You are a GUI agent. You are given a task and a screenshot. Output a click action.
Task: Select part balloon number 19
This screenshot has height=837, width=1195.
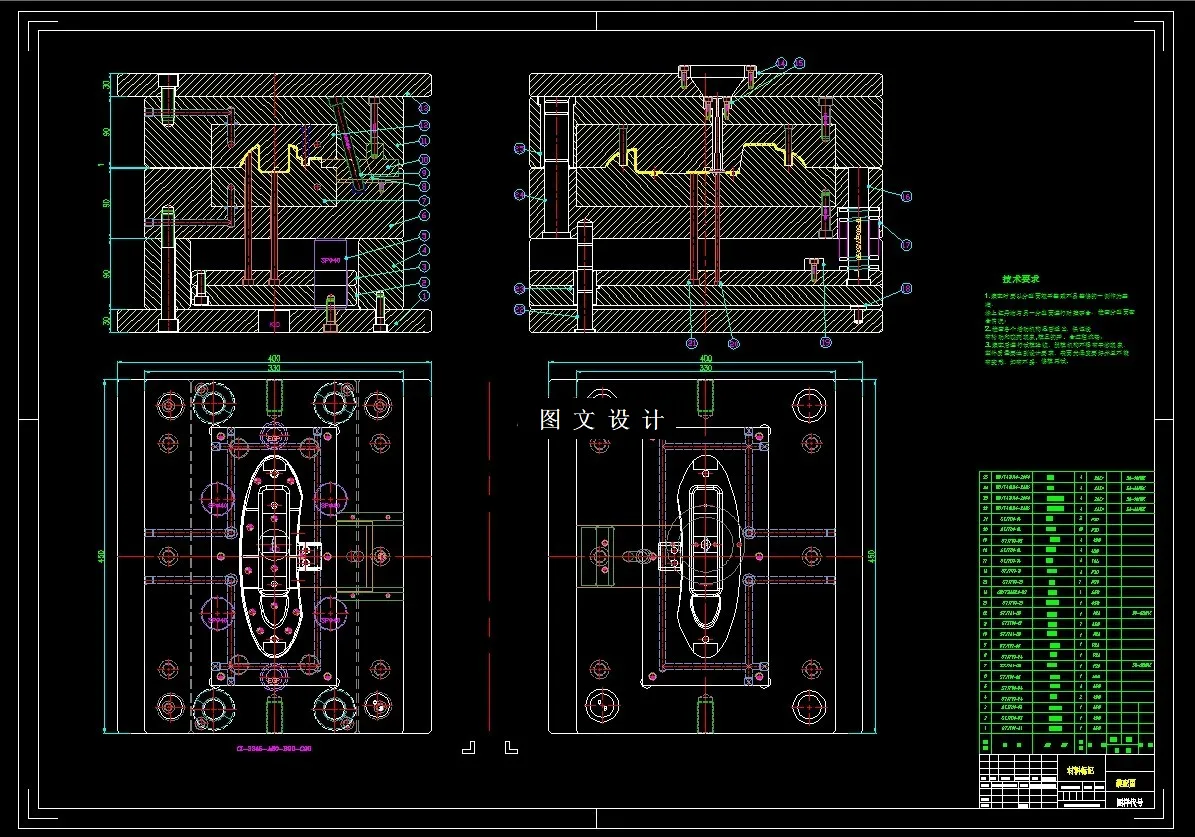(825, 342)
